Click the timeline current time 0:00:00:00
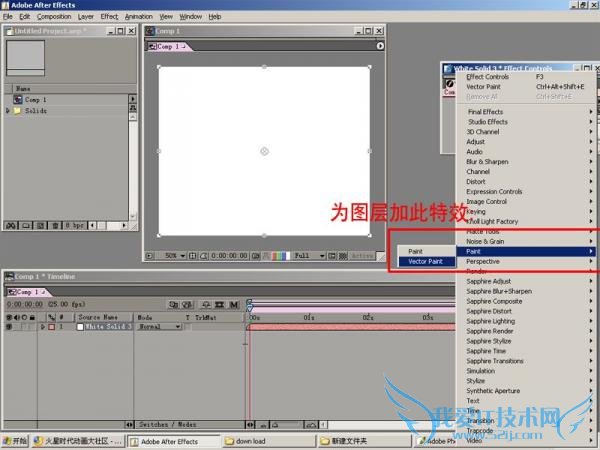600x450 pixels. [25, 304]
